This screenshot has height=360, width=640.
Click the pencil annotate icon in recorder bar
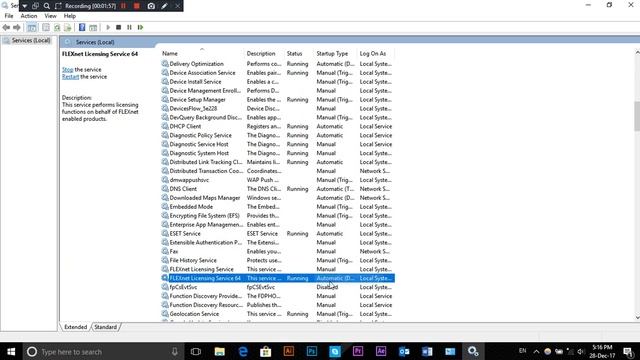pyautogui.click(x=164, y=6)
